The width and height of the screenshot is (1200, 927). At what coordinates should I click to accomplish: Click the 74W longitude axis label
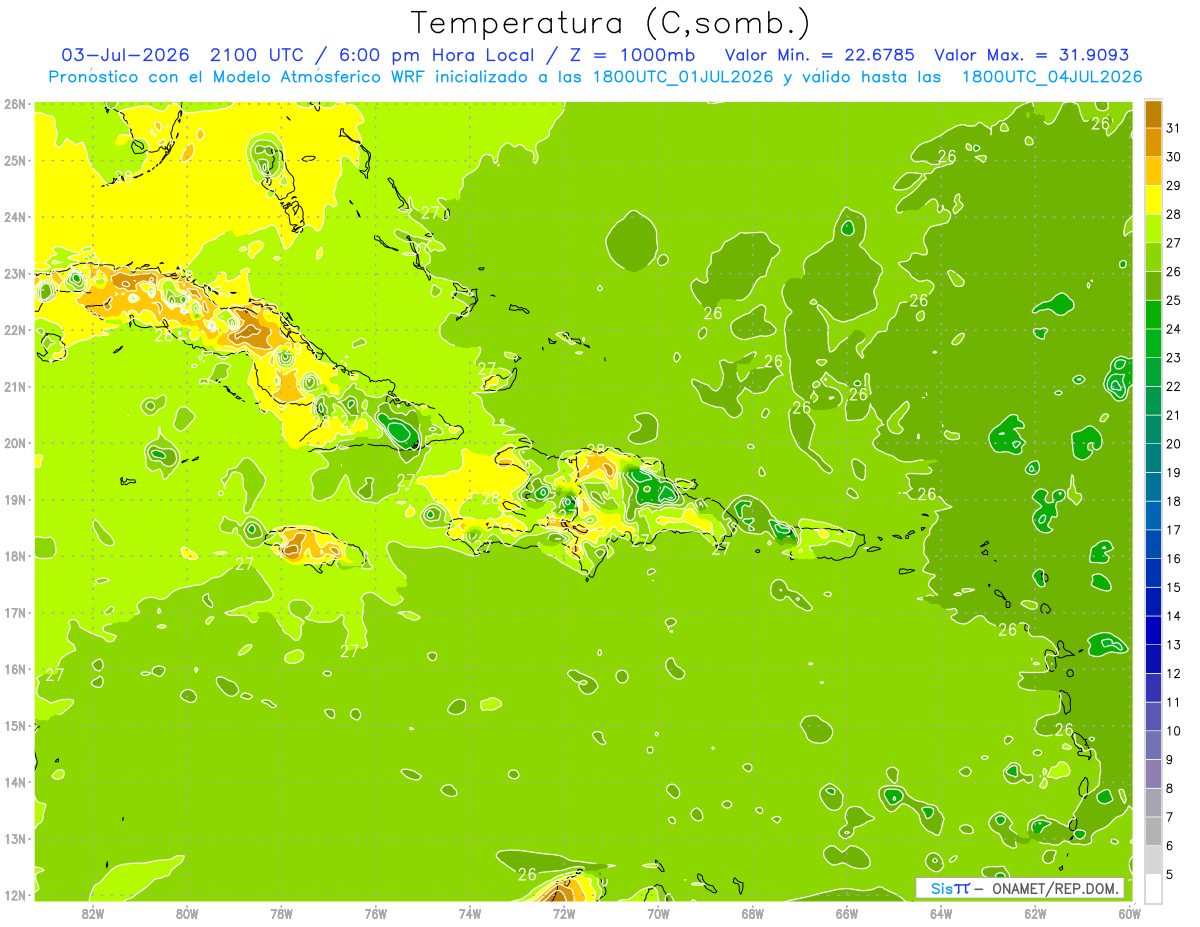pos(469,913)
